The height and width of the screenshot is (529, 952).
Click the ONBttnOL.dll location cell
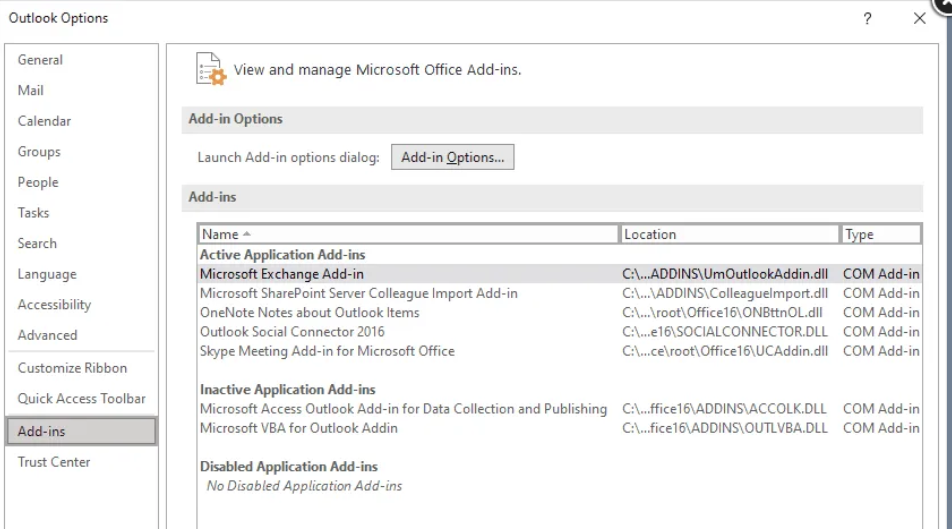[722, 313]
